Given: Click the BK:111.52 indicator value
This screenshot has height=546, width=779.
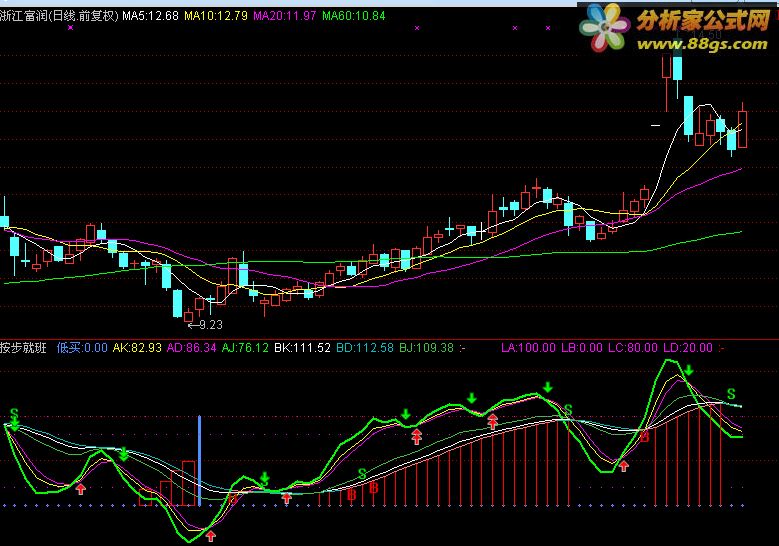Looking at the screenshot, I should click(302, 348).
